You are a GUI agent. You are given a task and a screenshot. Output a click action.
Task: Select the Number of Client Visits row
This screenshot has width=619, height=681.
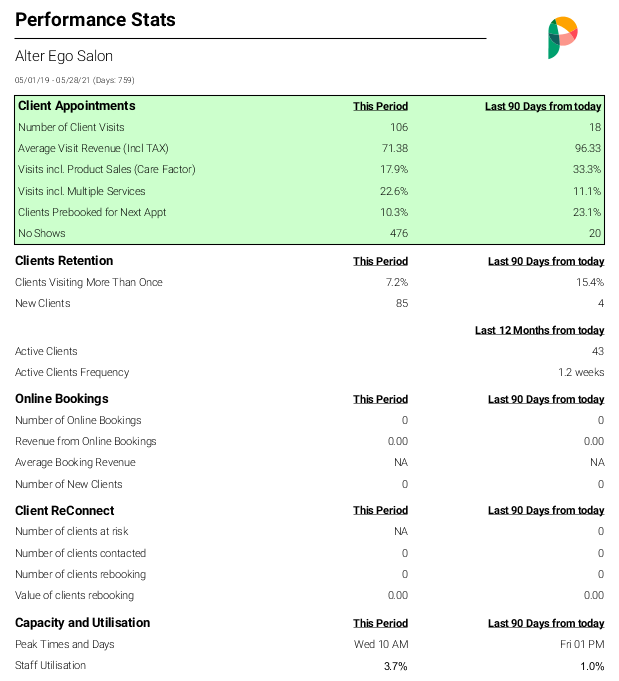[309, 127]
